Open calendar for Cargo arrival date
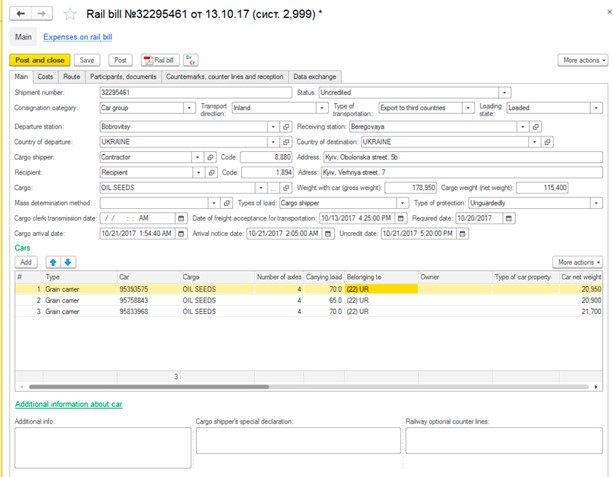Viewport: 613px width, 477px height. tap(181, 233)
